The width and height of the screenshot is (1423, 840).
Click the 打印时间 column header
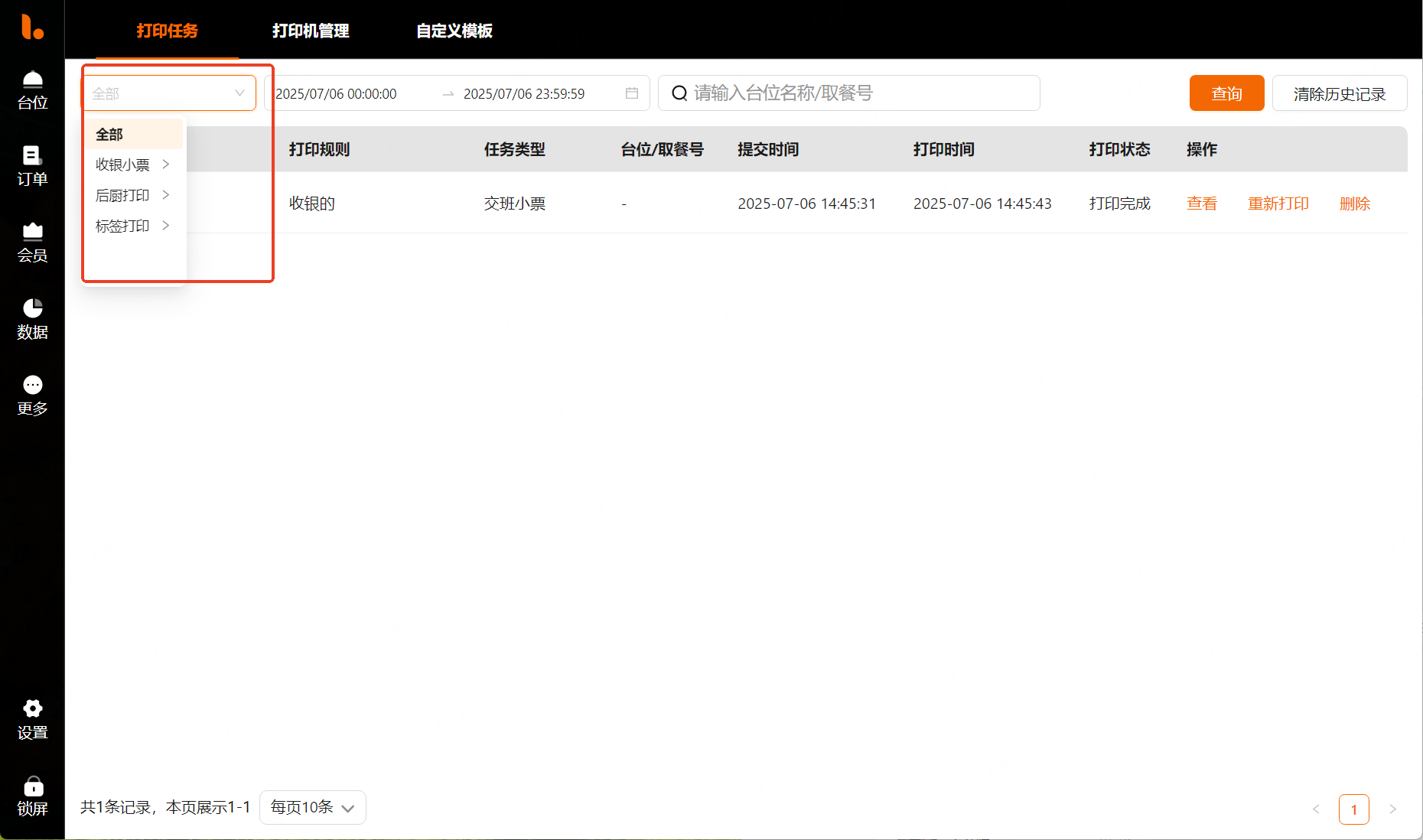coord(944,149)
